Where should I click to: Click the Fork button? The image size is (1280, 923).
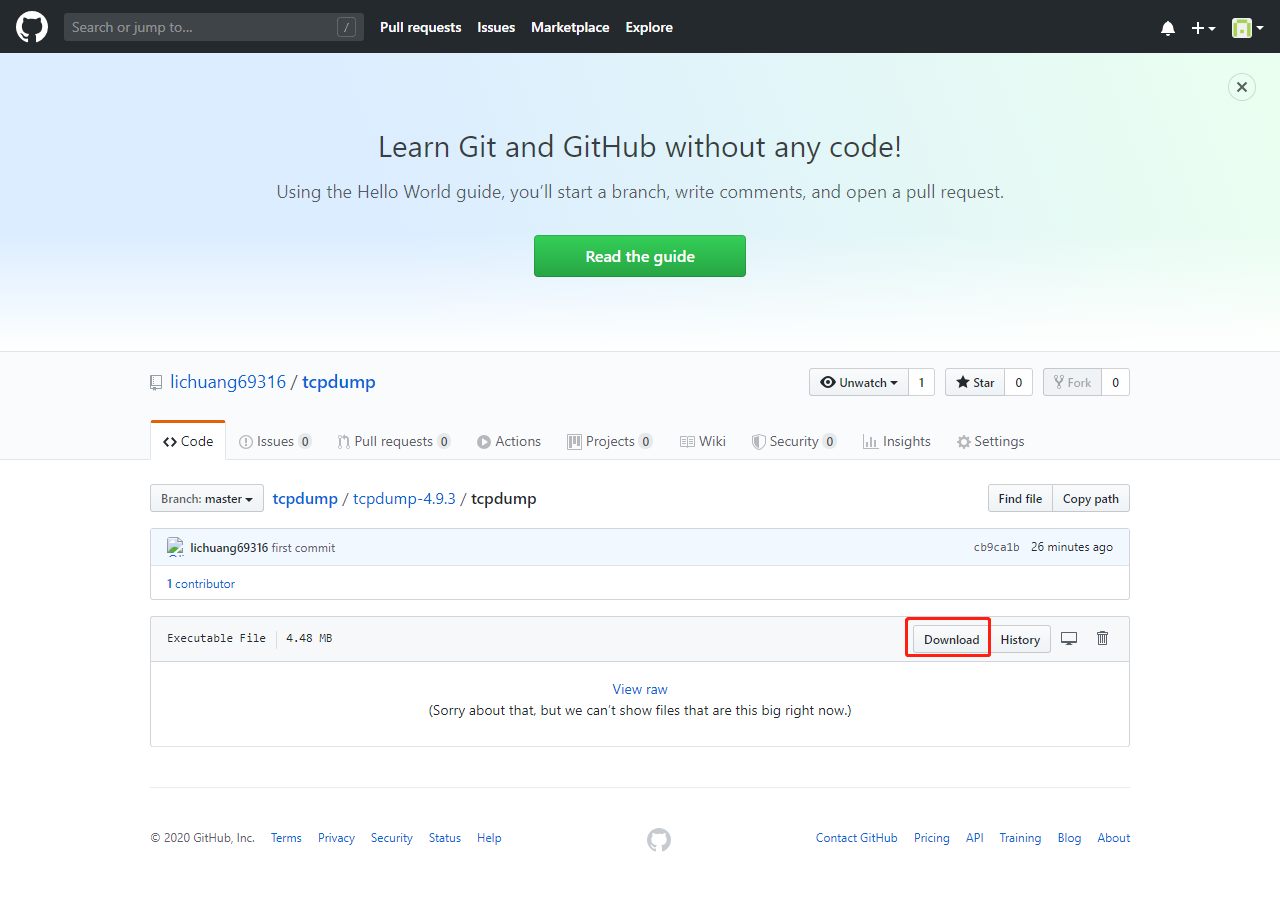coord(1073,382)
